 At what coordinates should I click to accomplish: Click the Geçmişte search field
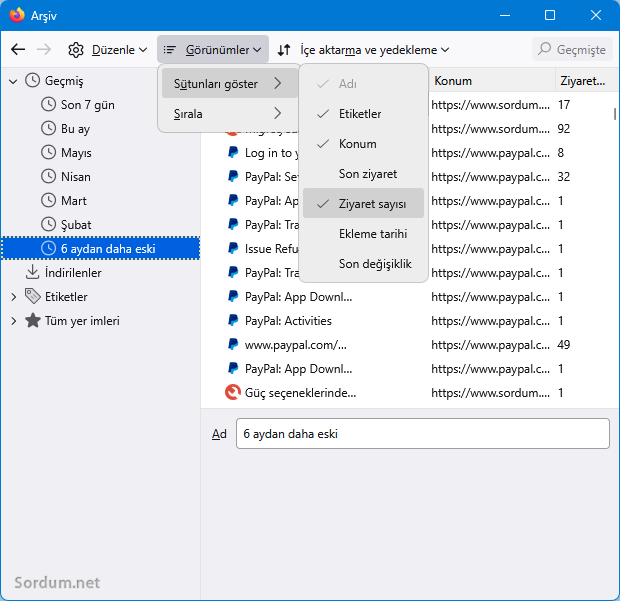coord(572,49)
